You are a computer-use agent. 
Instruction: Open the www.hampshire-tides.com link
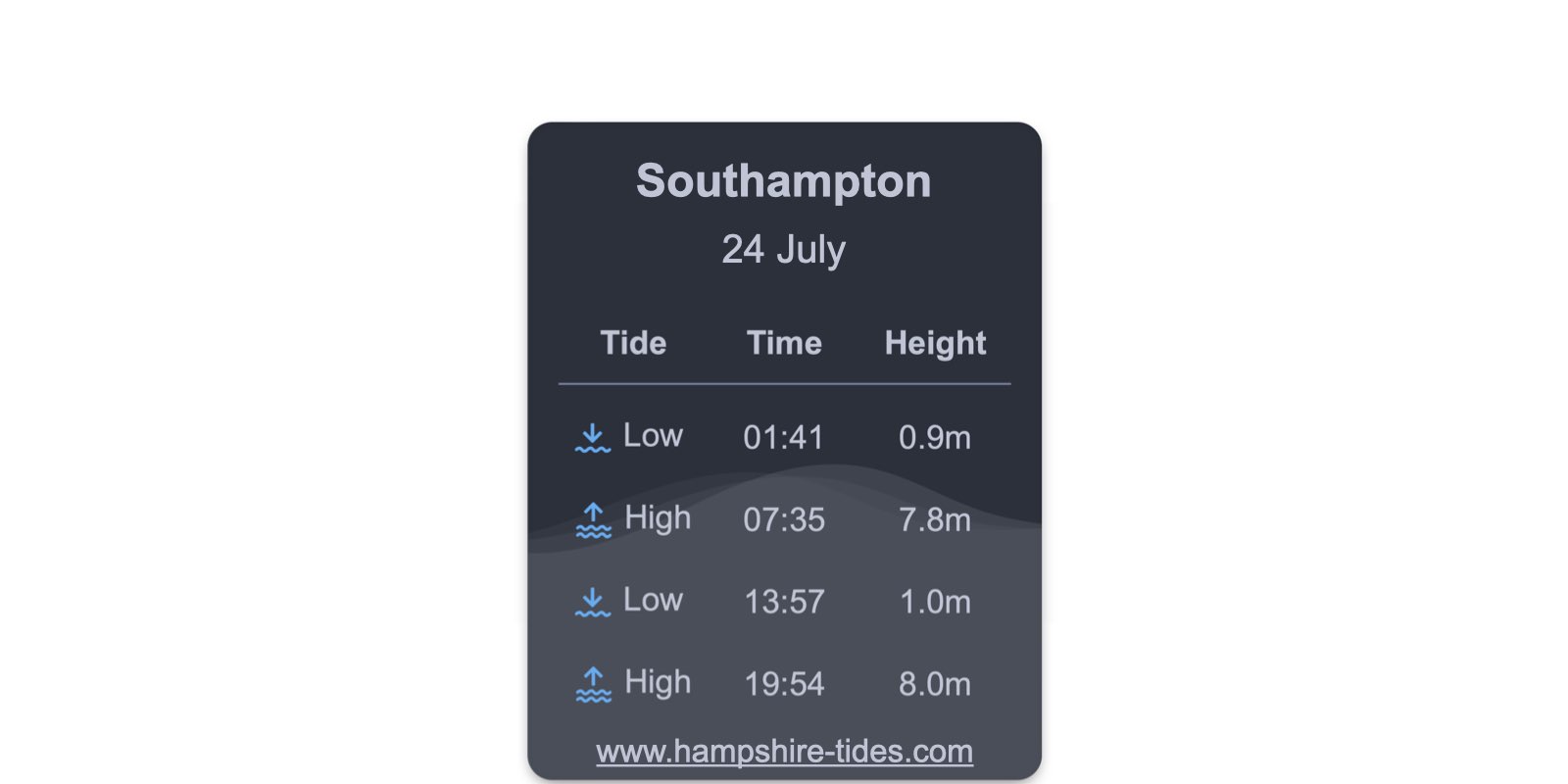coord(784,752)
